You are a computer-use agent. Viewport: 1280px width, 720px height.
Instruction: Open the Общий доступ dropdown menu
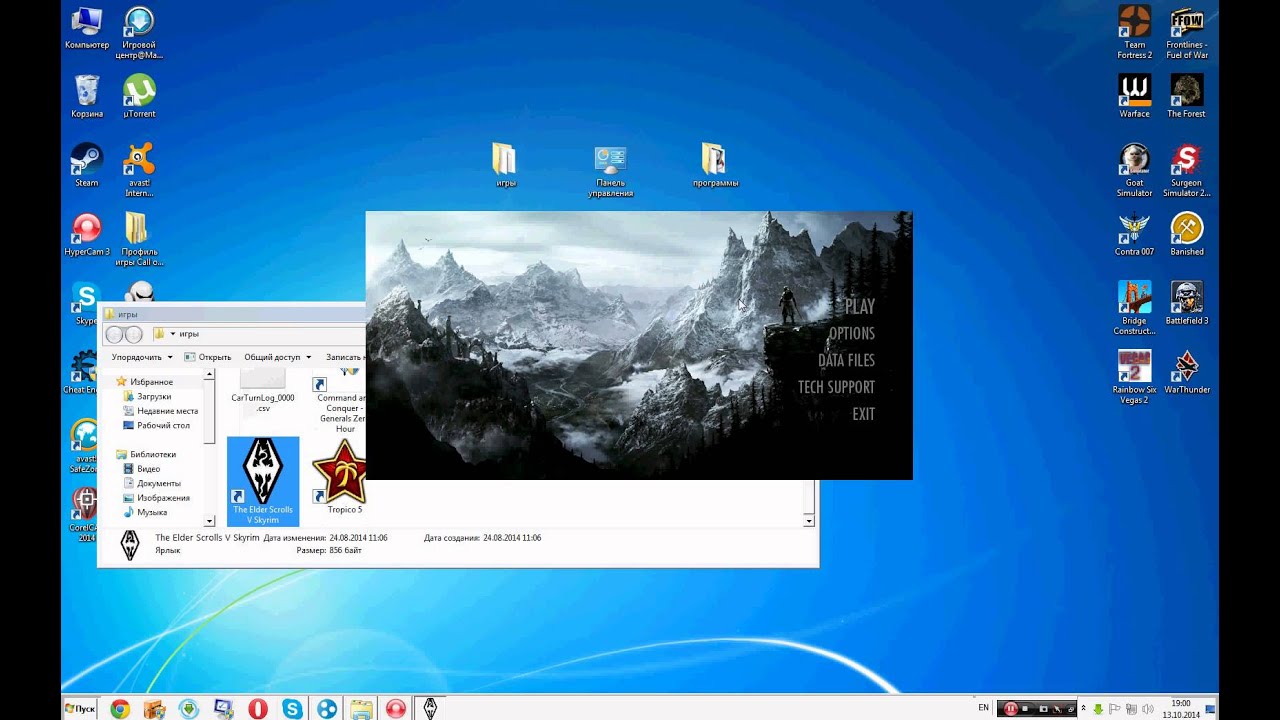coord(277,357)
